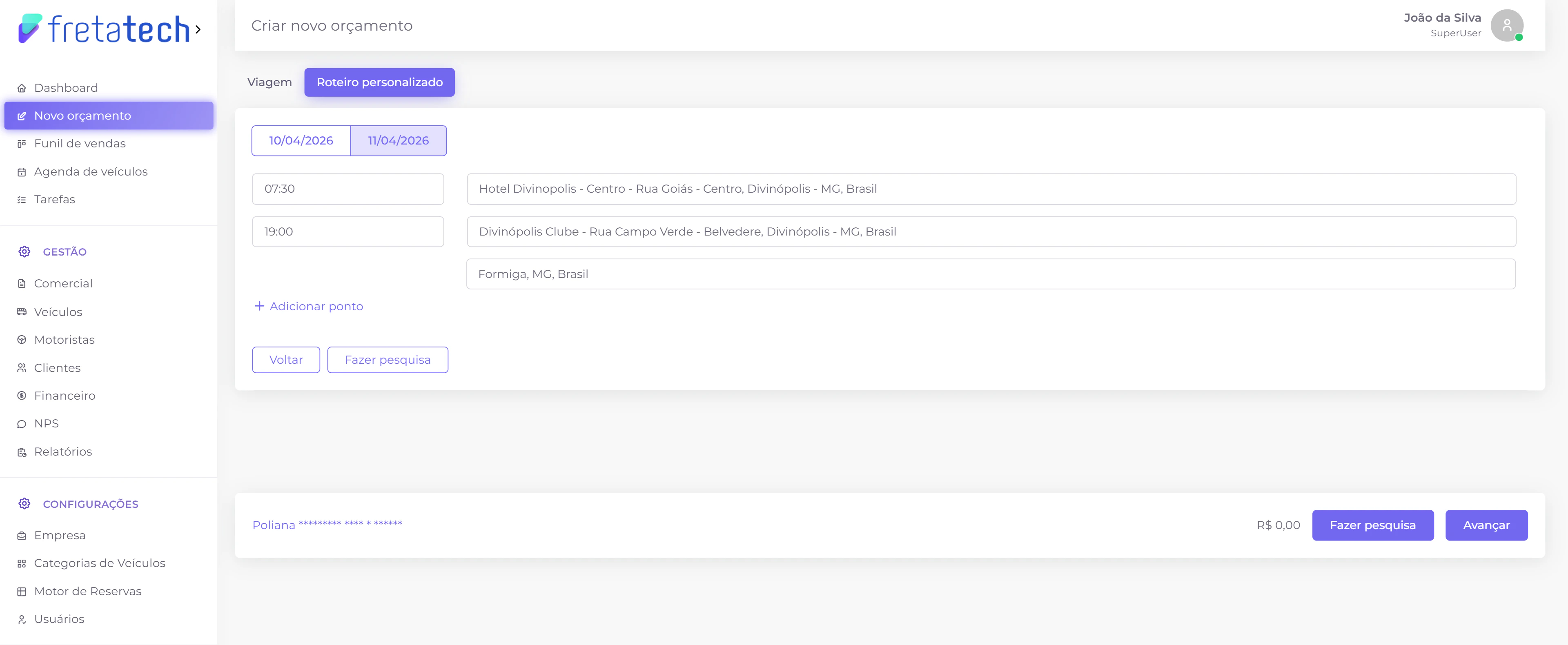Viewport: 1568px width, 645px height.
Task: Select the 10/04/2026 date toggle
Action: click(301, 140)
